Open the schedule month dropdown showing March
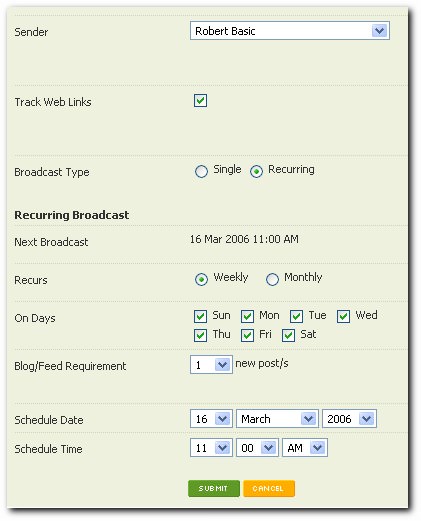 coord(277,419)
